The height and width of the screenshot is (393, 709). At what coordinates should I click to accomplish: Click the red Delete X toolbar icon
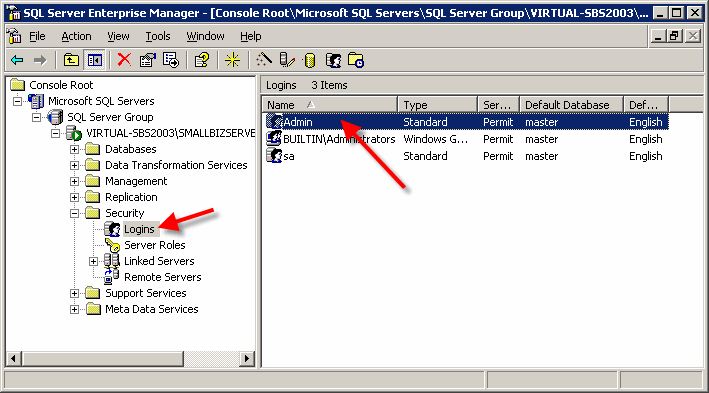(x=124, y=60)
